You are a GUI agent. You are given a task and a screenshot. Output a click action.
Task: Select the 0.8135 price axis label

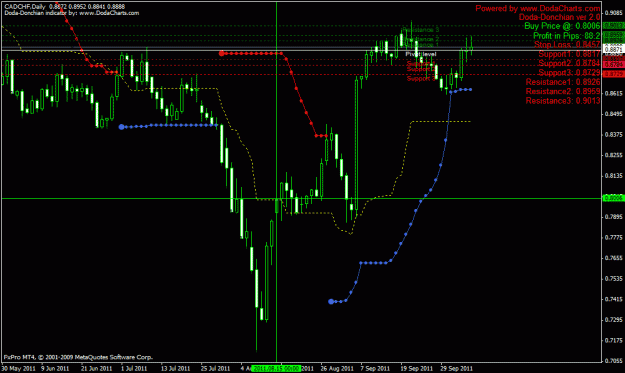pos(614,176)
